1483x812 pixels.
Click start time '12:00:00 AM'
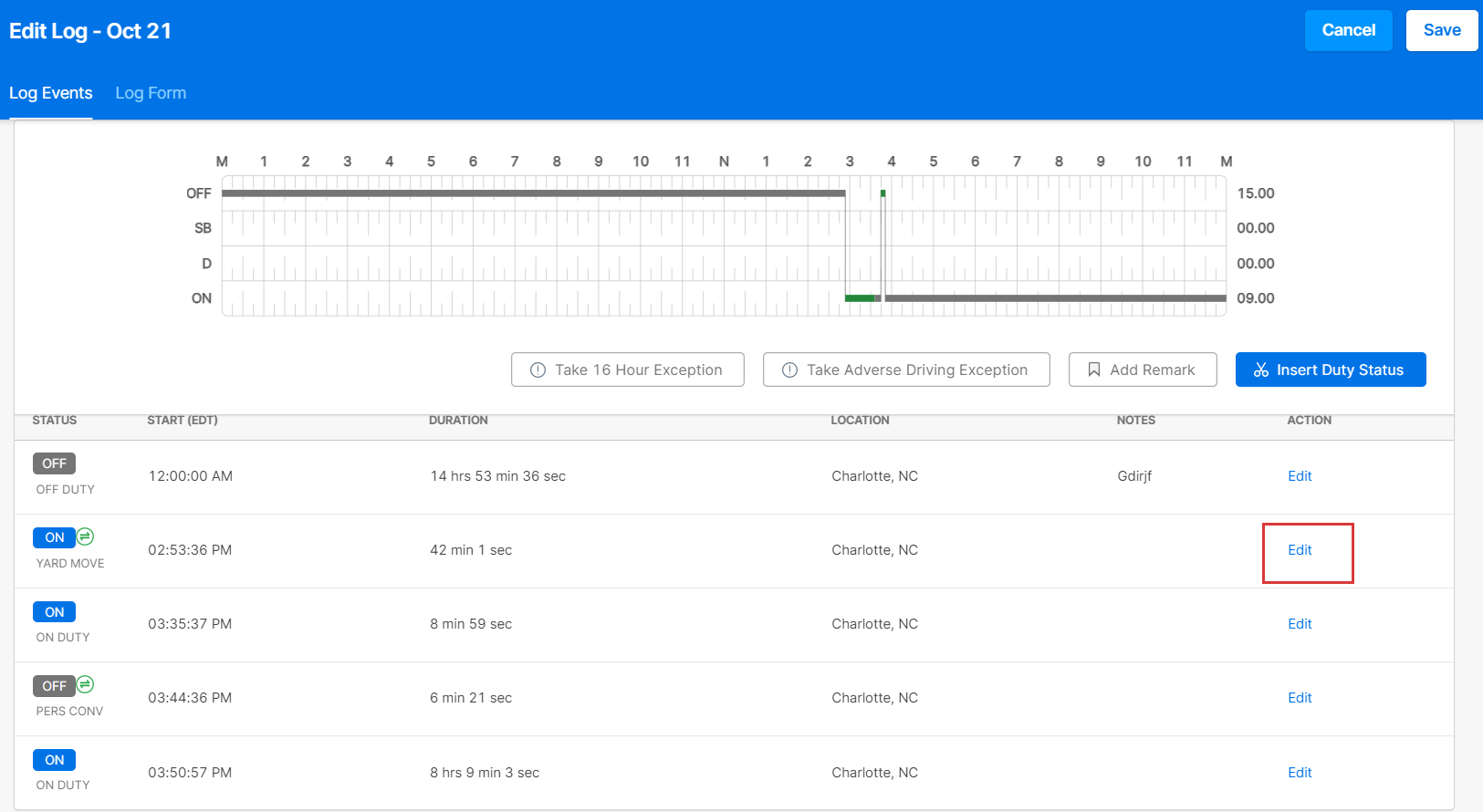pos(191,476)
